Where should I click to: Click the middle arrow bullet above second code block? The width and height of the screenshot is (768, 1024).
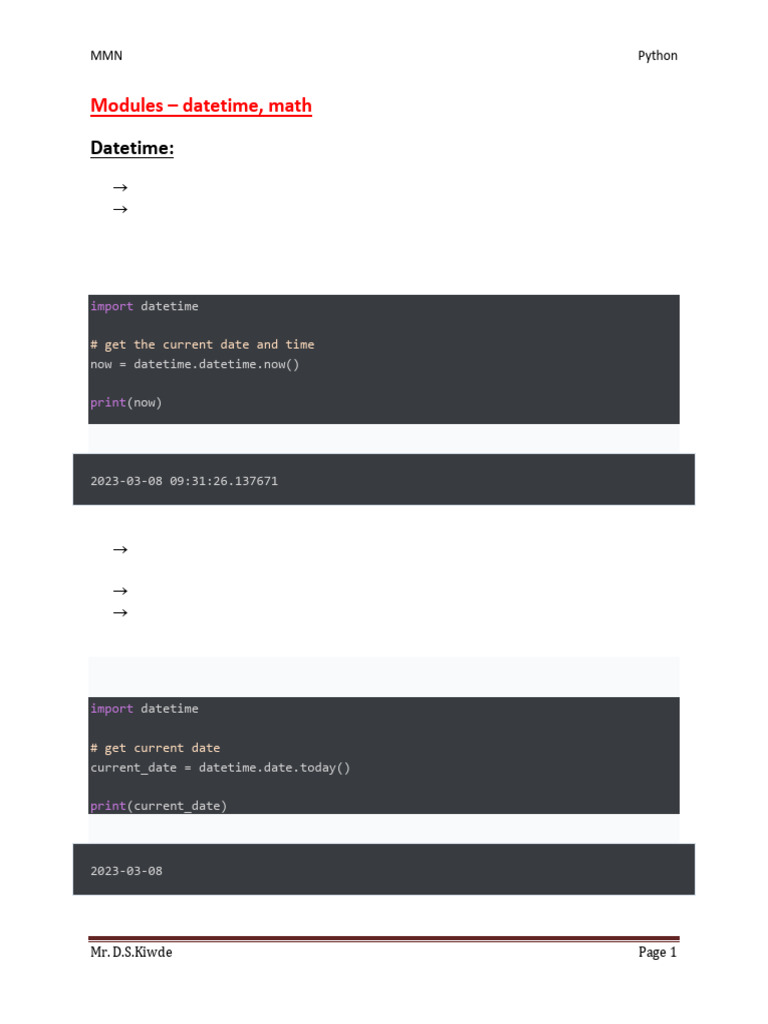point(121,591)
